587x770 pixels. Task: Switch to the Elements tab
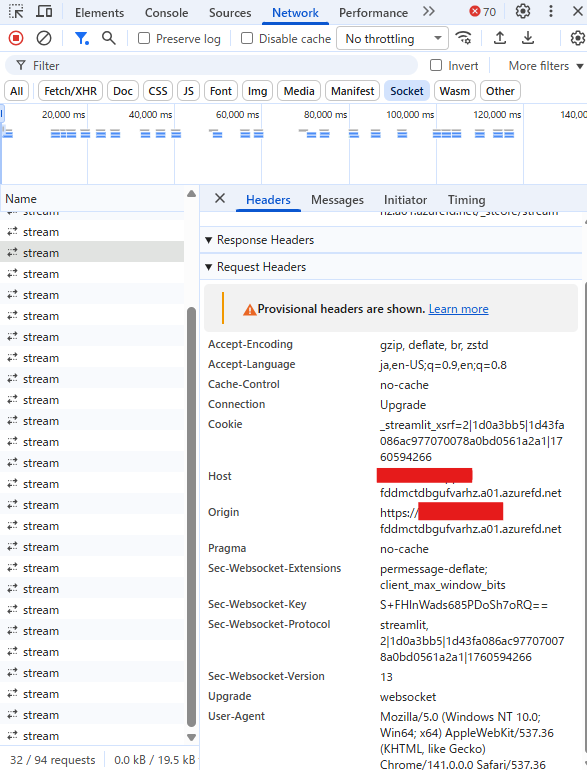99,12
